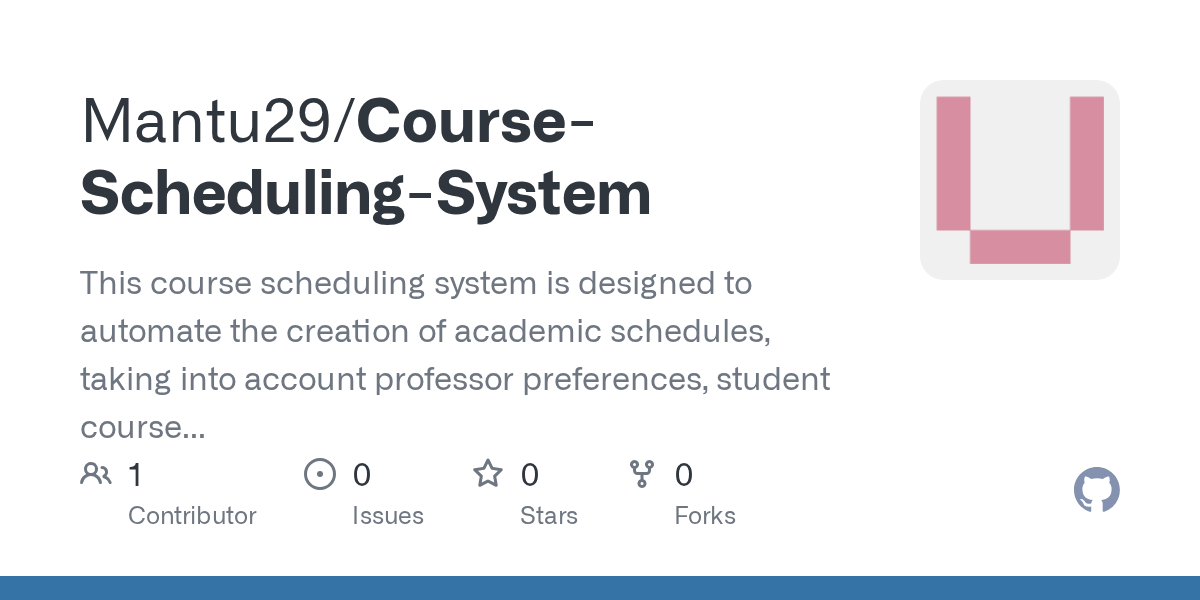Click the GitHub Octocat logo
1200x600 pixels.
pos(1097,491)
